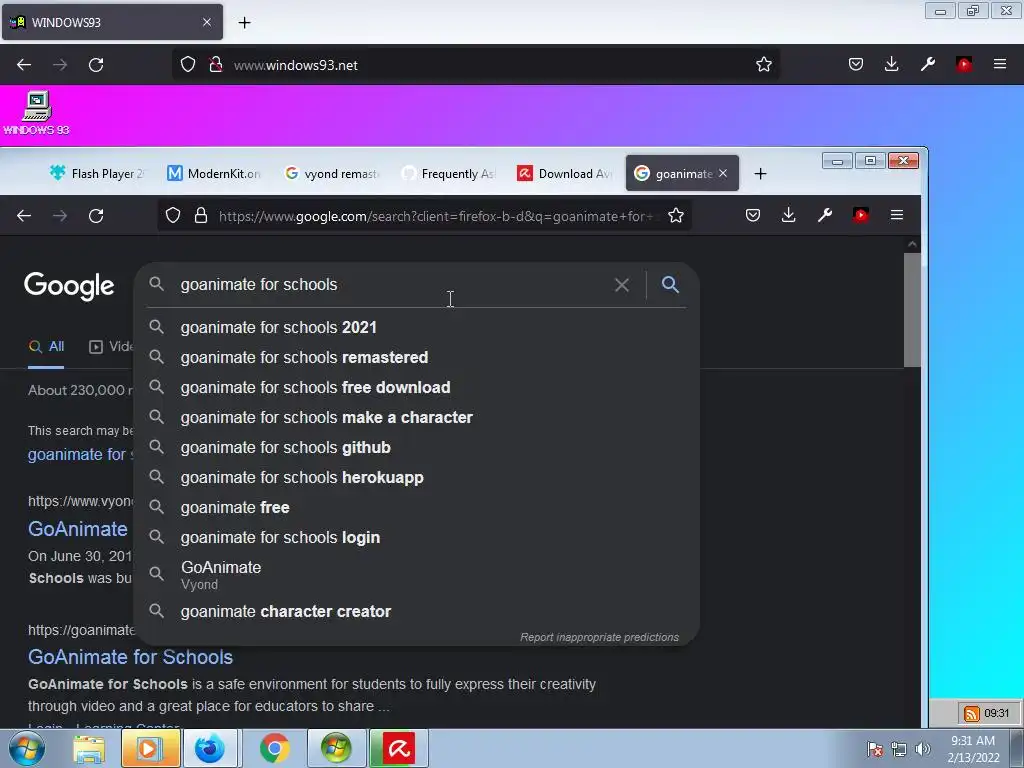Click the Google logo
This screenshot has height=768, width=1024.
coord(69,286)
